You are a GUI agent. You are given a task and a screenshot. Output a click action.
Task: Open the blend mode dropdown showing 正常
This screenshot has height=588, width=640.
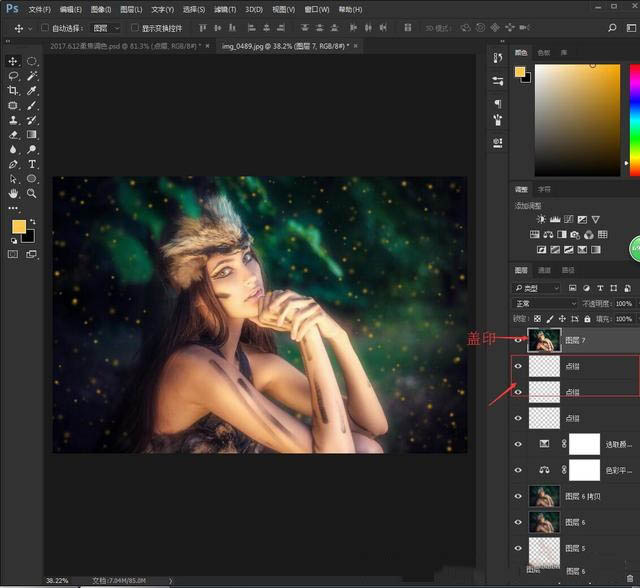545,303
